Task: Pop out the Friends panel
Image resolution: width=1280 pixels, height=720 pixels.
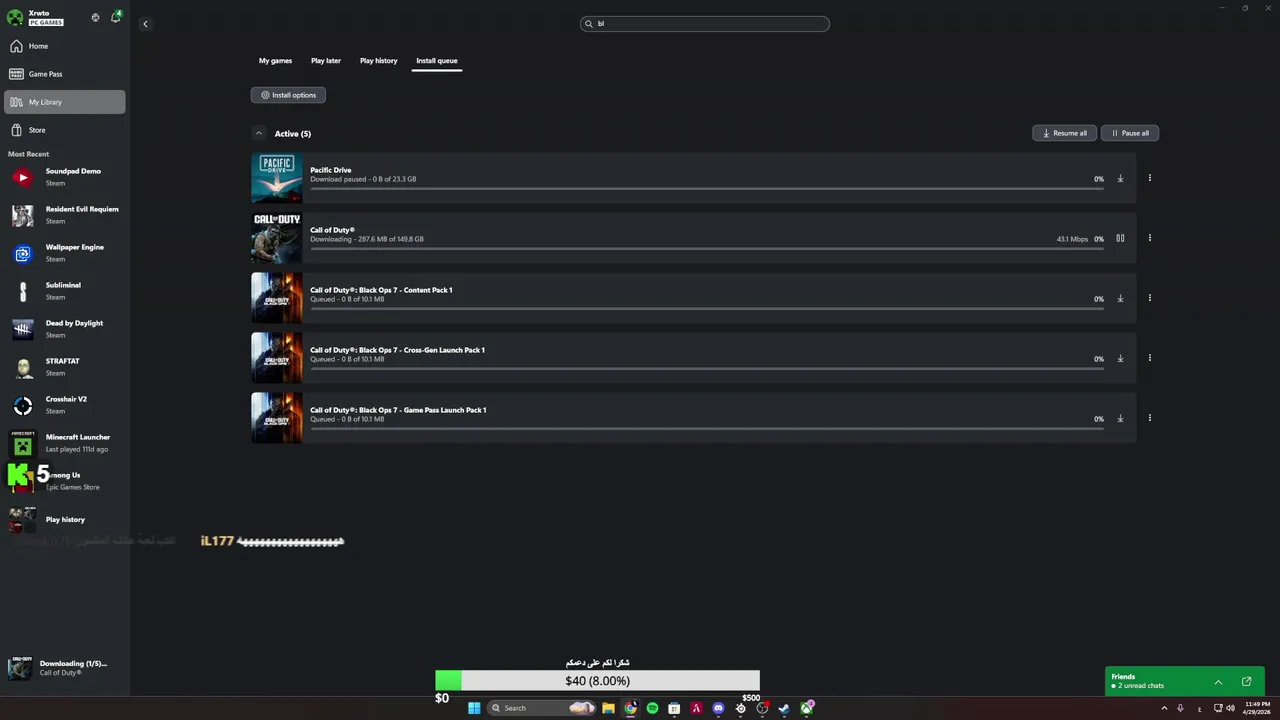Action: [x=1247, y=682]
